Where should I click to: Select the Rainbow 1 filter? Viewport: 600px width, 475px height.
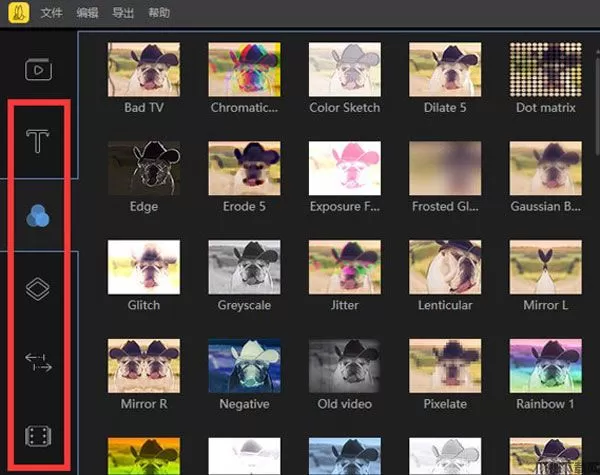(x=545, y=365)
